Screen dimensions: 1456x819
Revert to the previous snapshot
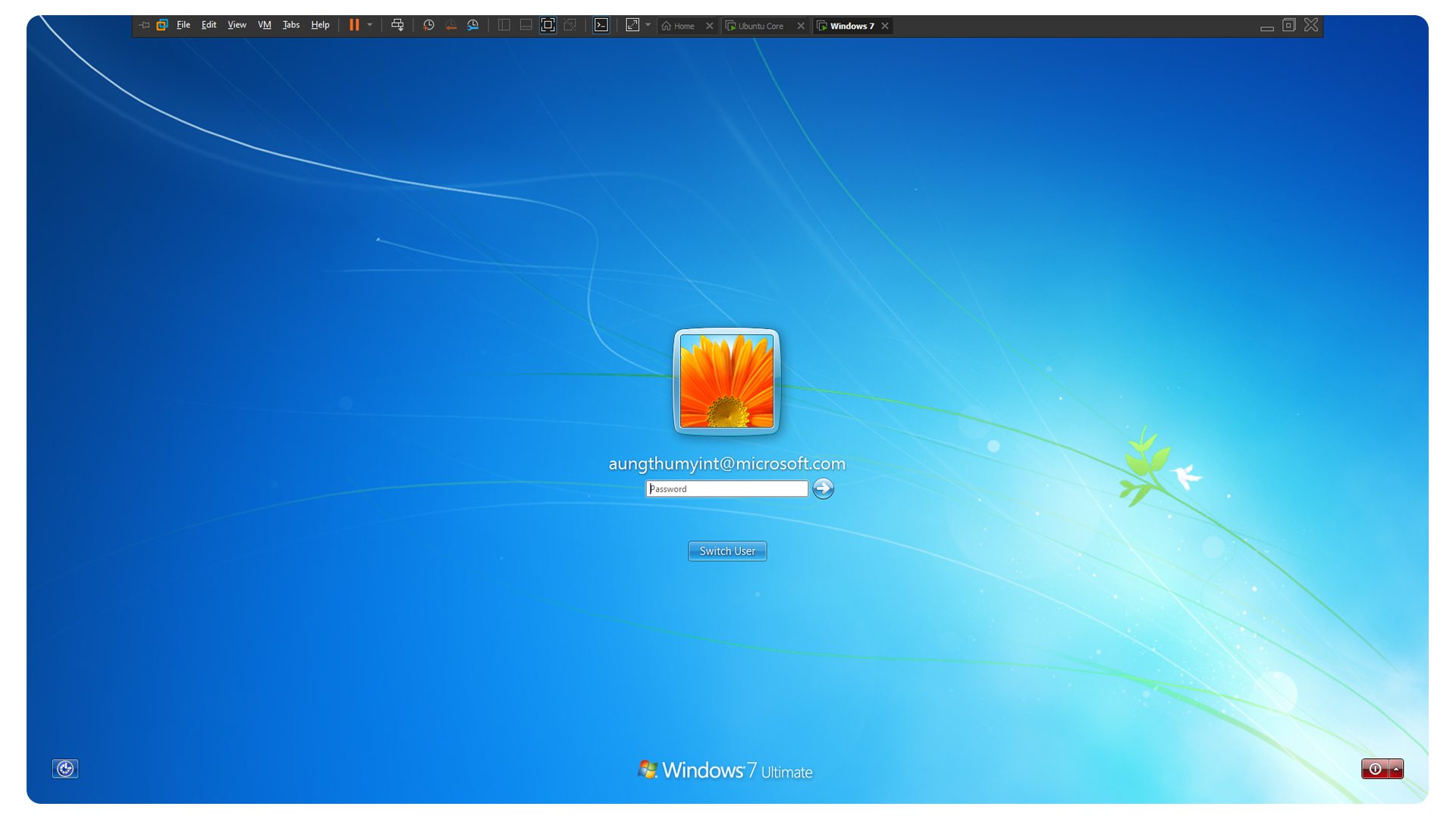pos(451,25)
